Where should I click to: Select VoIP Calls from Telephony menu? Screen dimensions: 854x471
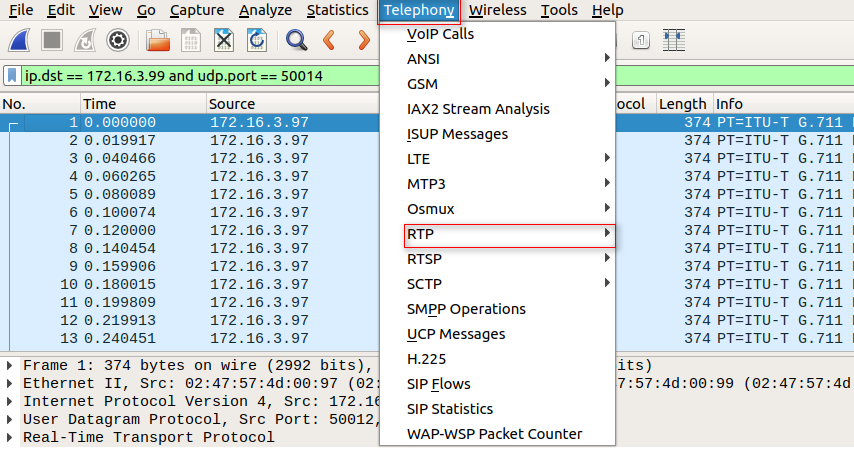pos(497,34)
